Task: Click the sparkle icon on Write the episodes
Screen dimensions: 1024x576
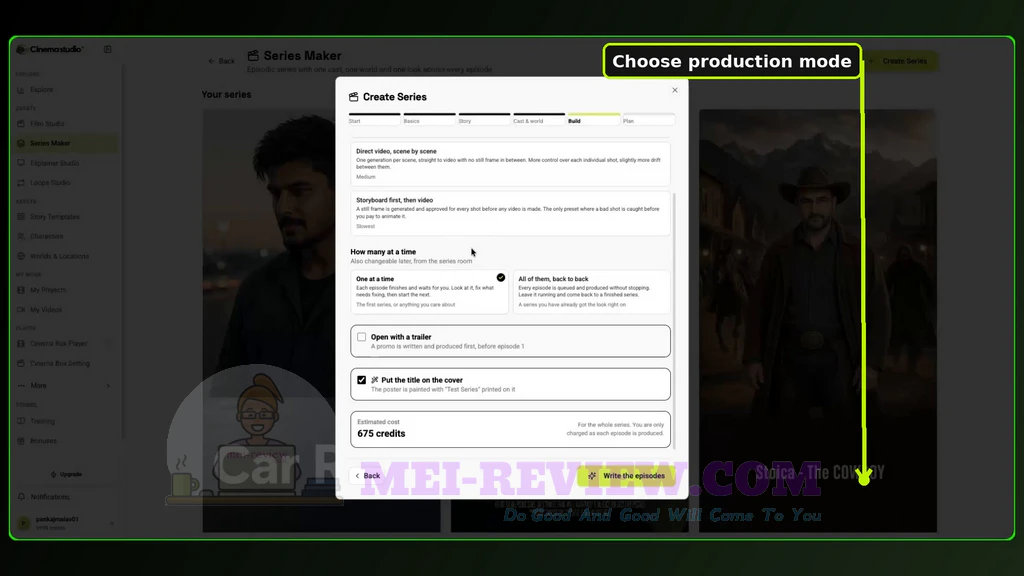Action: click(592, 475)
